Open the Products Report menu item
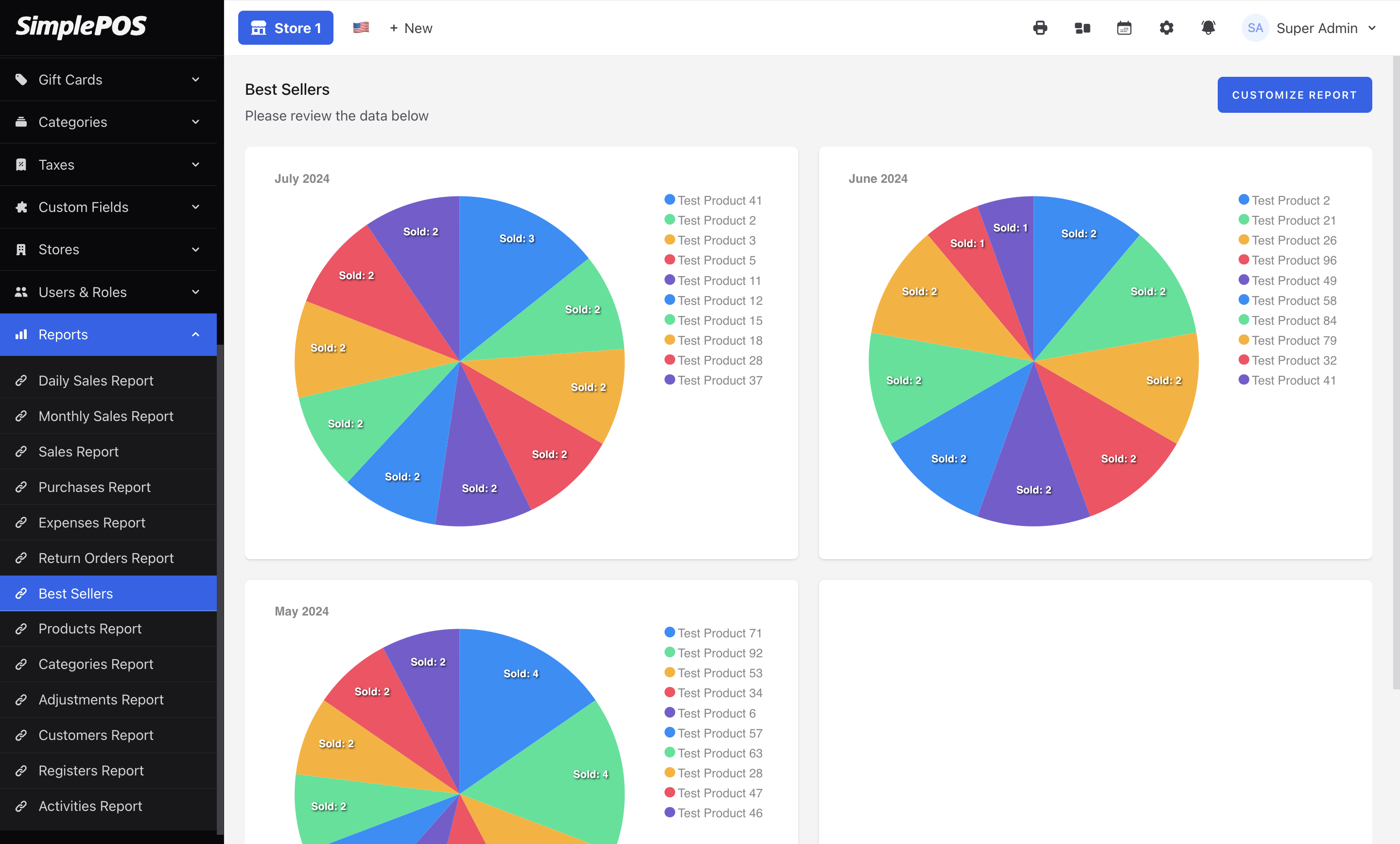 pos(90,629)
